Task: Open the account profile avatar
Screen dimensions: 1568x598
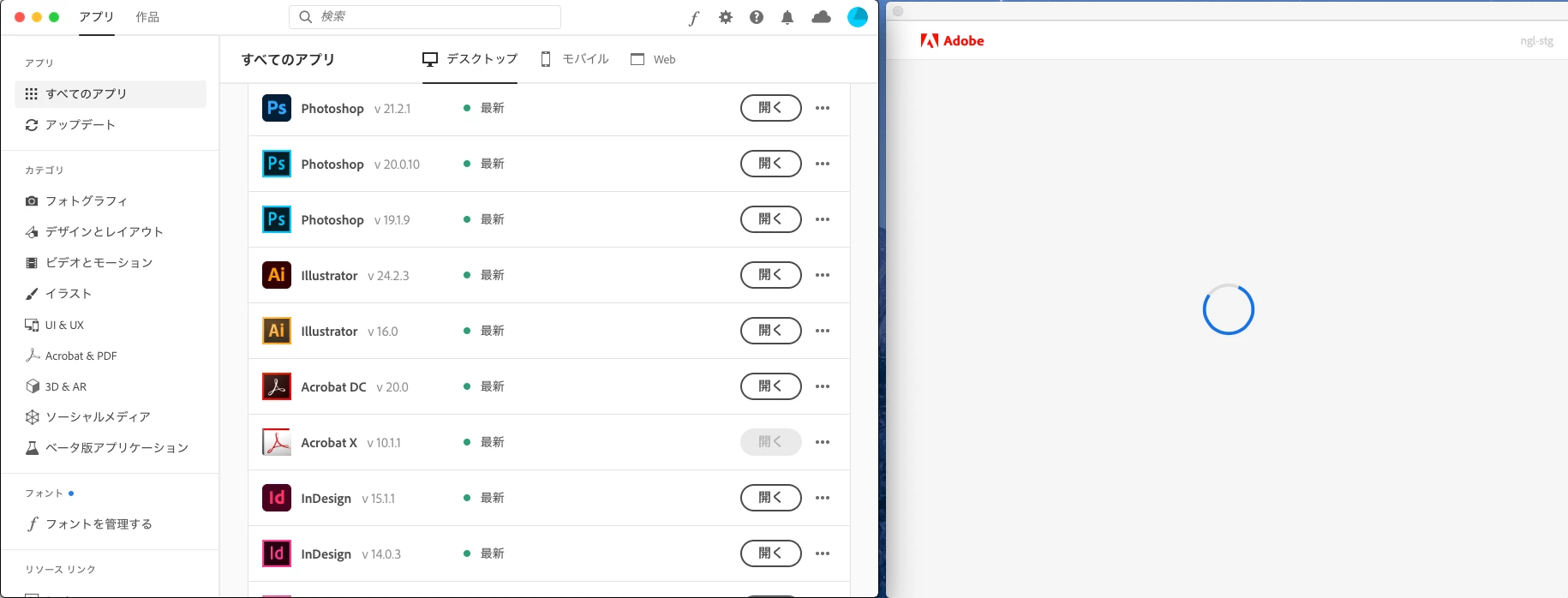Action: coord(858,17)
